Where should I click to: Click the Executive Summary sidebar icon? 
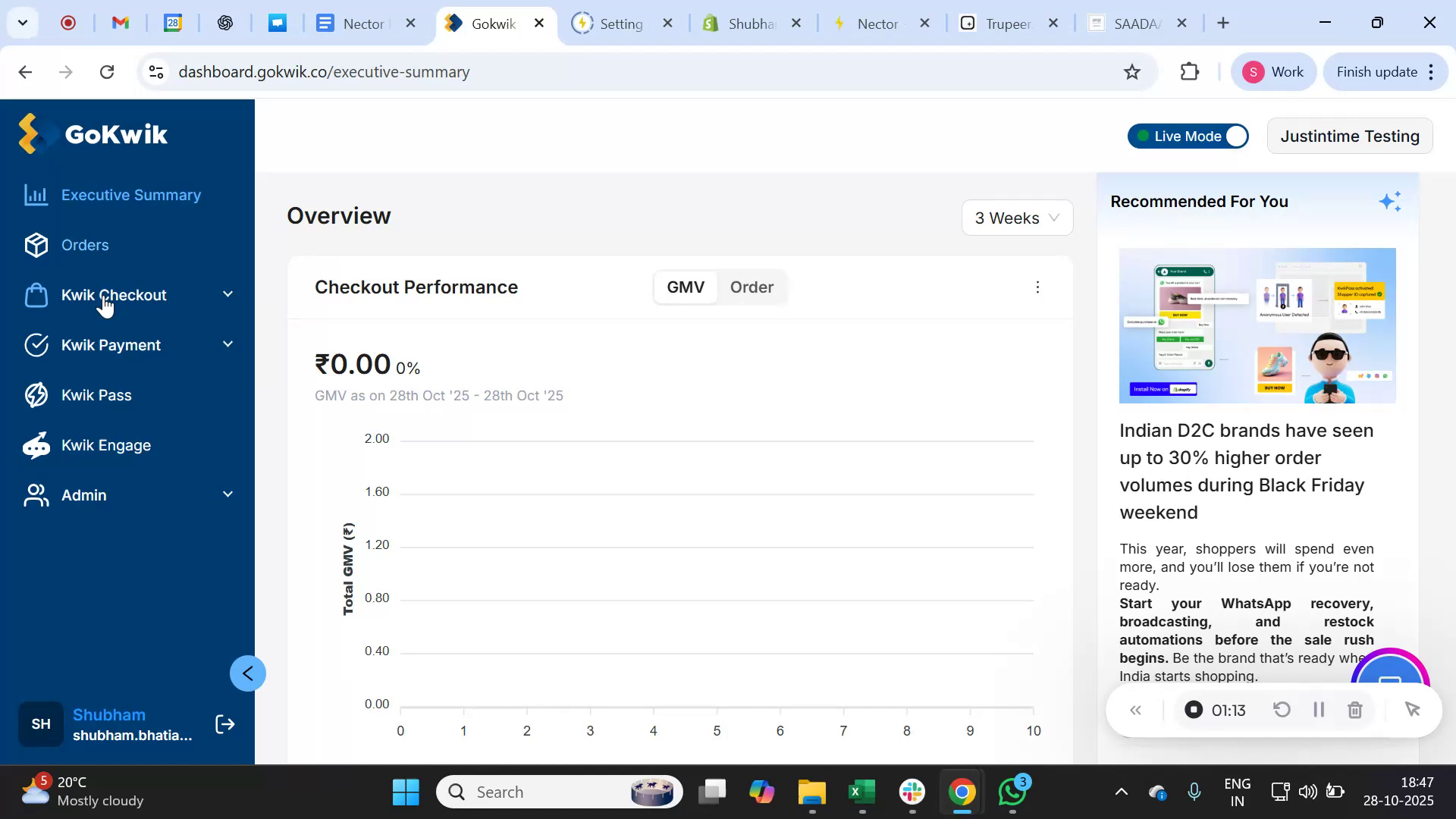click(x=36, y=195)
